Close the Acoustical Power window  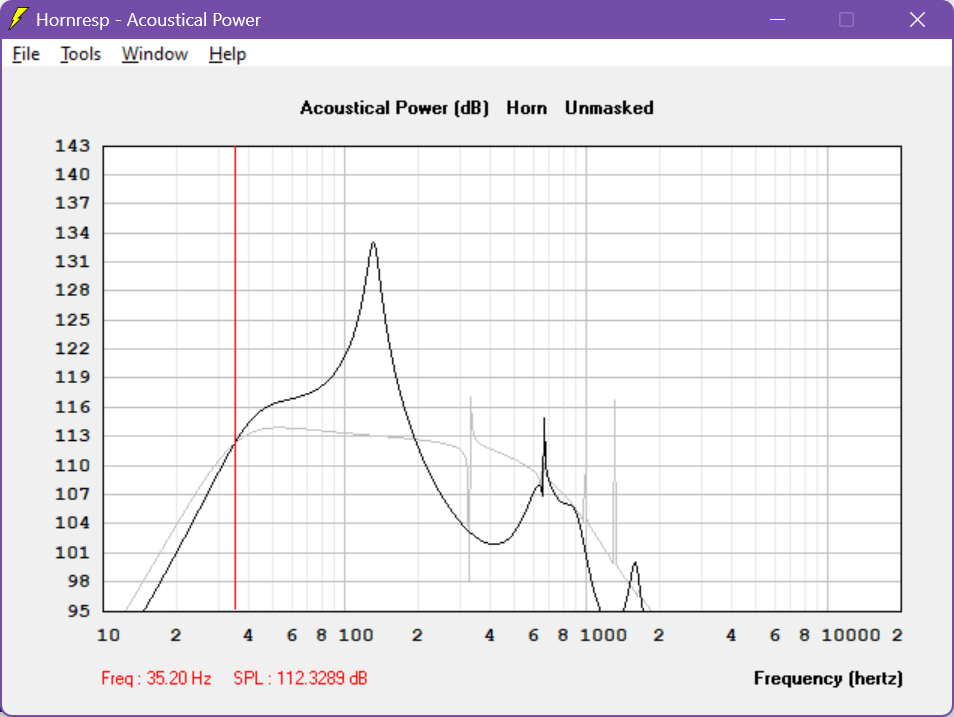point(917,19)
